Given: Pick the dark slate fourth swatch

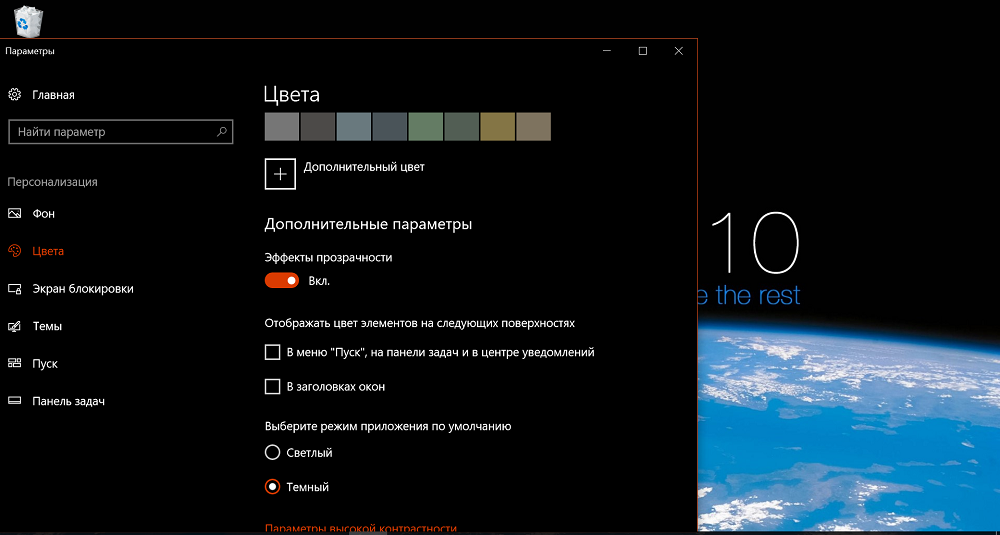Looking at the screenshot, I should click(x=390, y=127).
